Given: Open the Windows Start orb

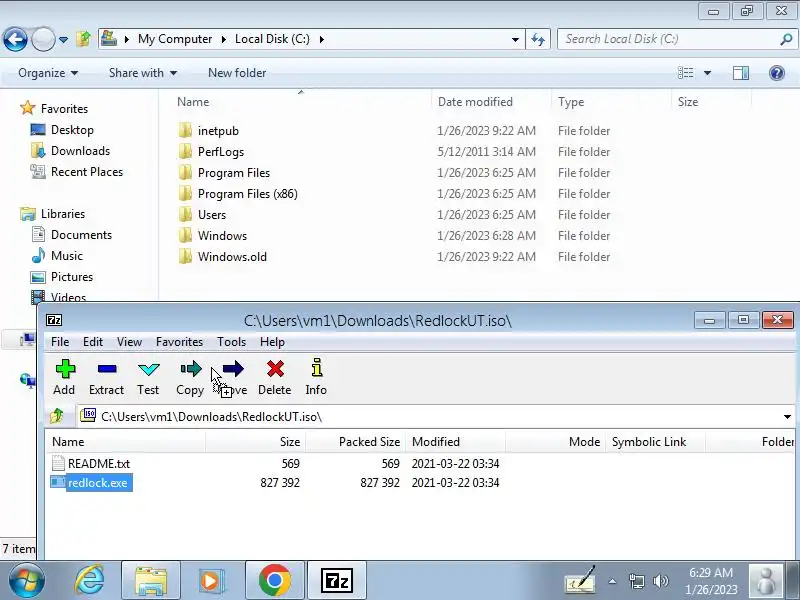Looking at the screenshot, I should [26, 581].
